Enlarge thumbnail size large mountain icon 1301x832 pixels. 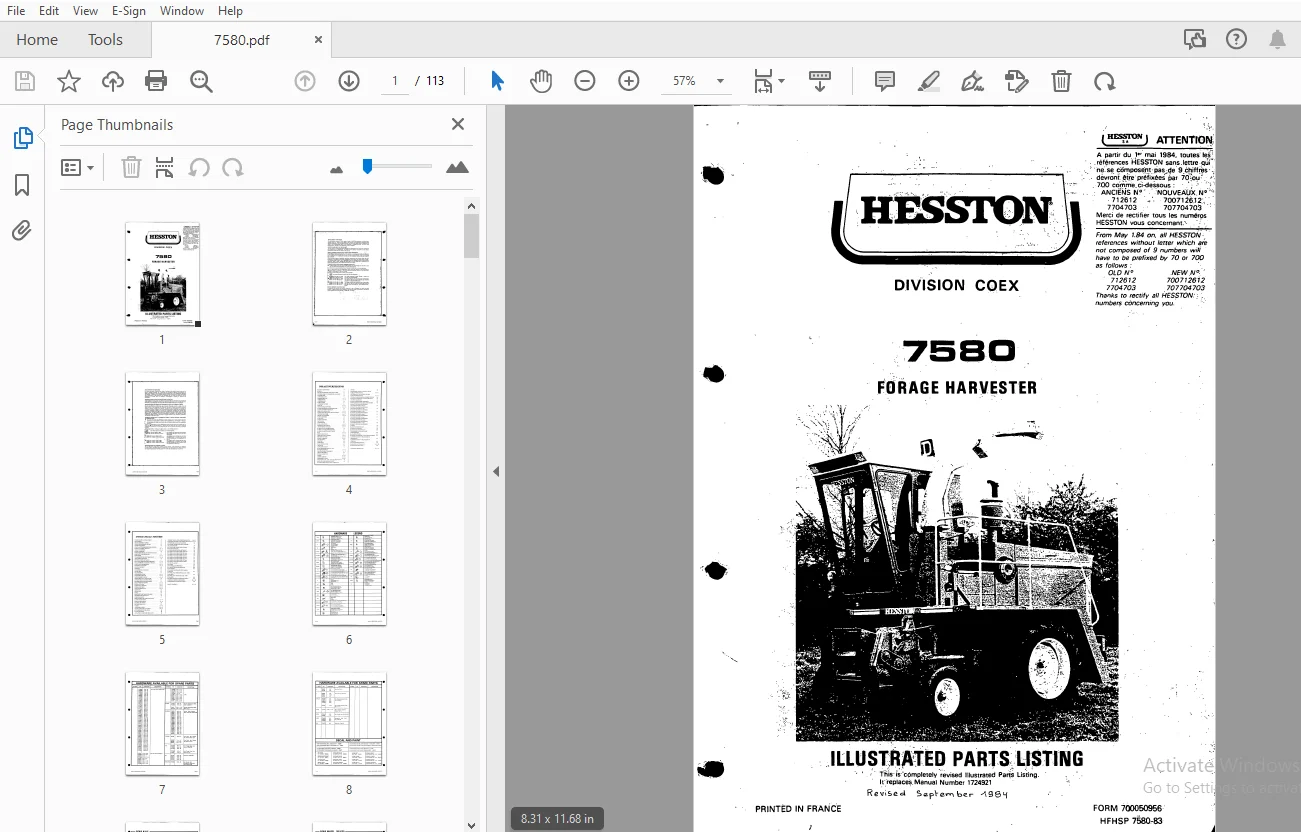pyautogui.click(x=457, y=167)
